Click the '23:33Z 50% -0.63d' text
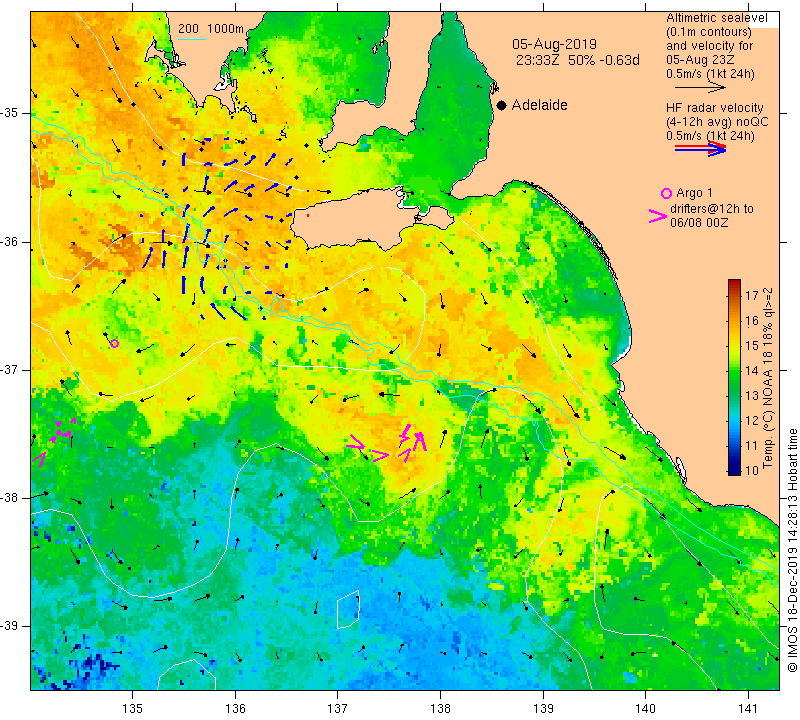Viewport: 800px width, 720px height. 578,60
